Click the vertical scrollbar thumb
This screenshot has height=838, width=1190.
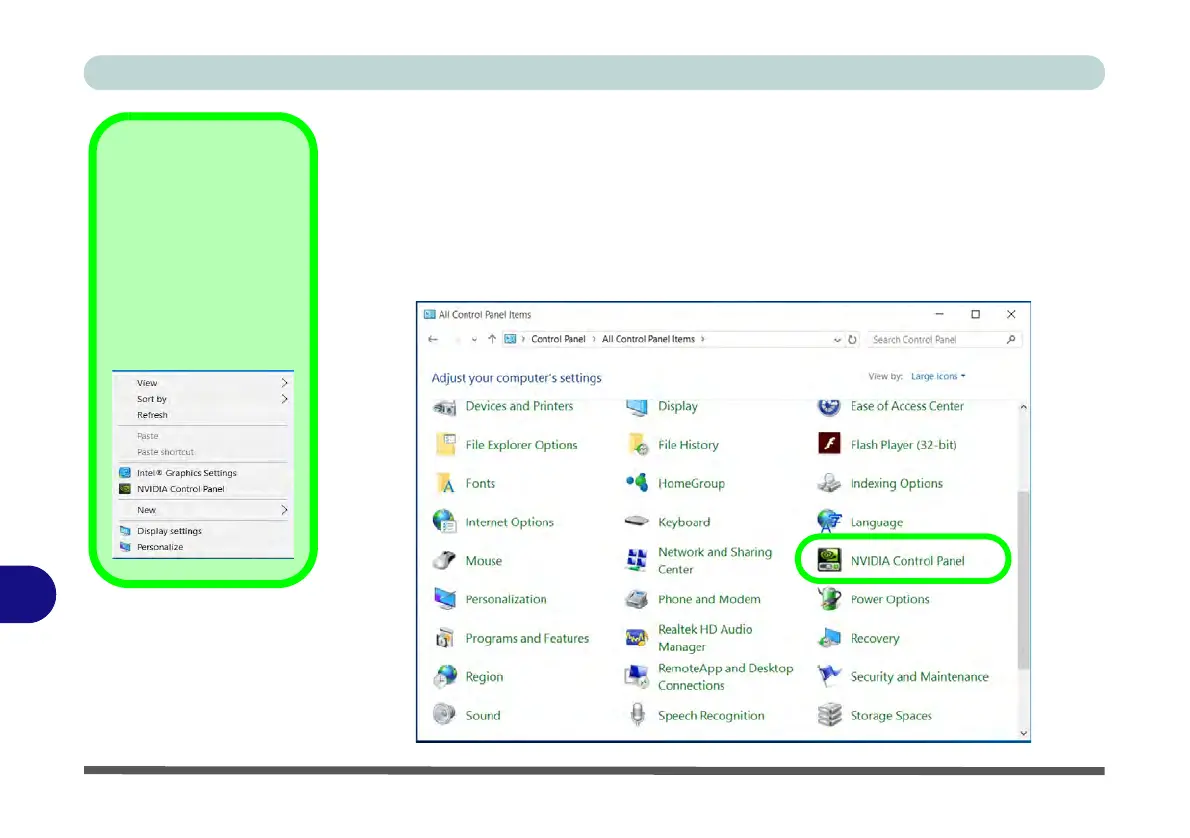(1023, 580)
